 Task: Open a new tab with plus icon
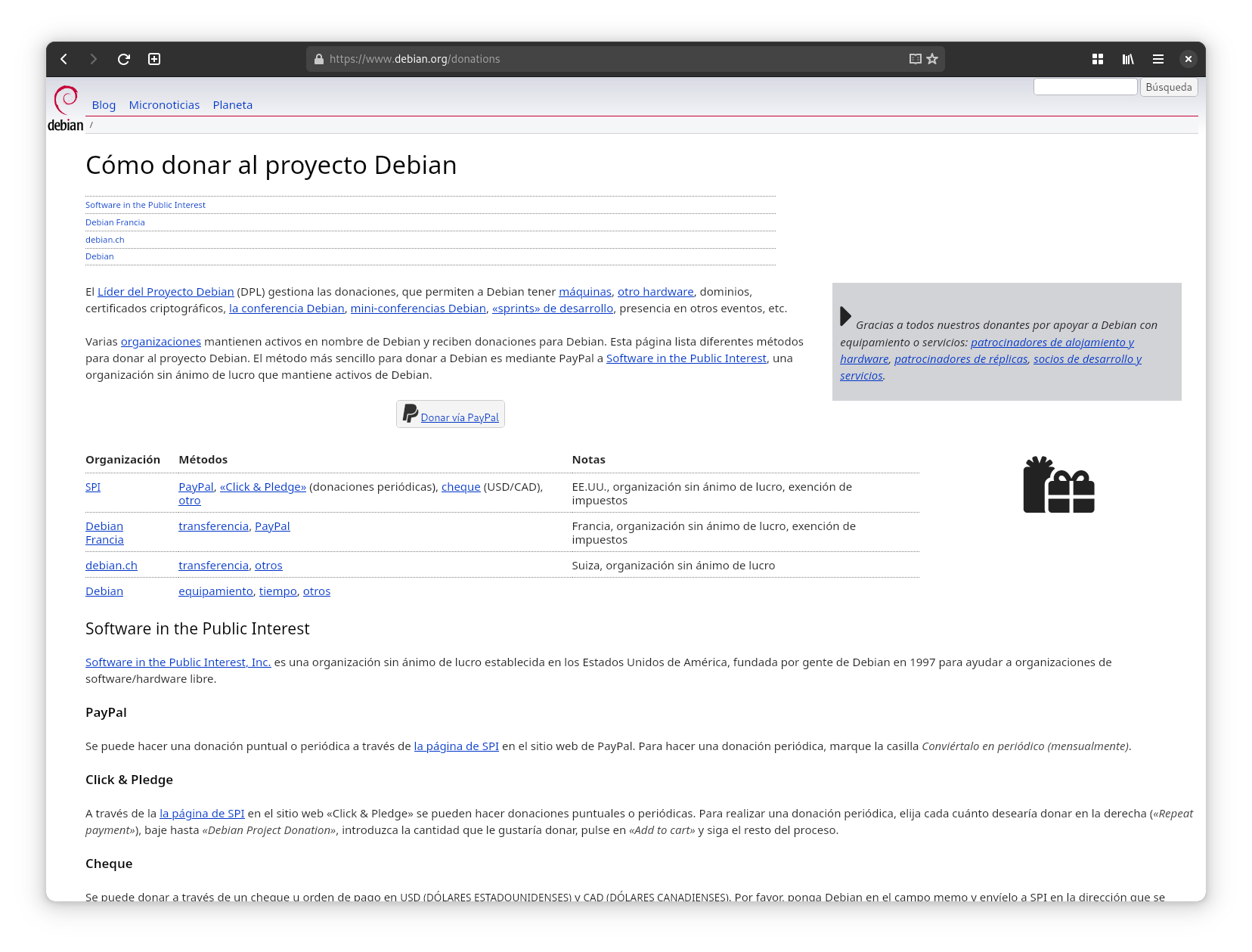tap(154, 59)
